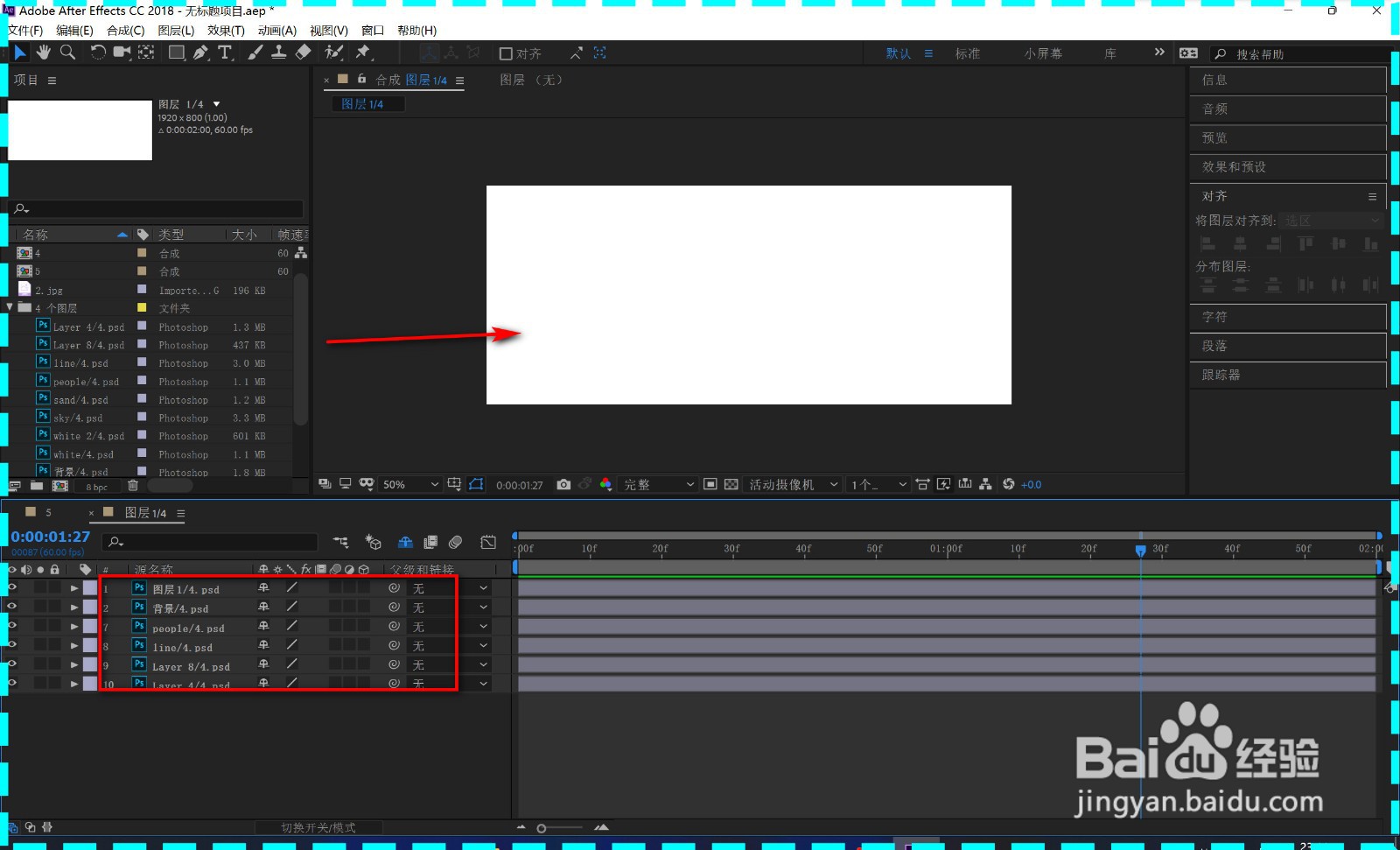Select the Rectangle shape tool
This screenshot has width=1400, height=850.
pos(177,53)
